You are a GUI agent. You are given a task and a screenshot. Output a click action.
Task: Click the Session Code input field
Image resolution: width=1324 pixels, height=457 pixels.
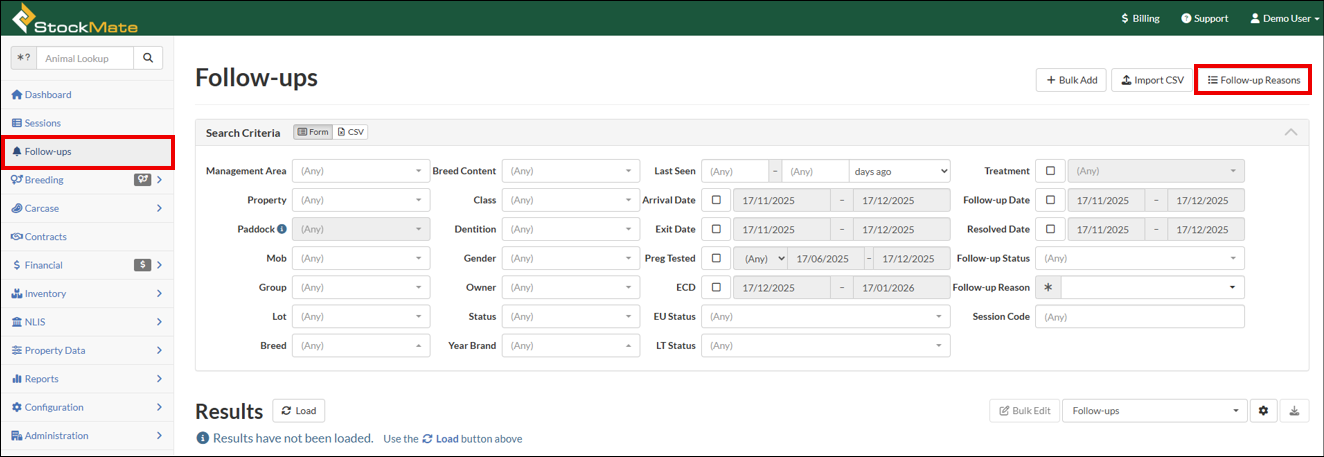click(x=1139, y=317)
